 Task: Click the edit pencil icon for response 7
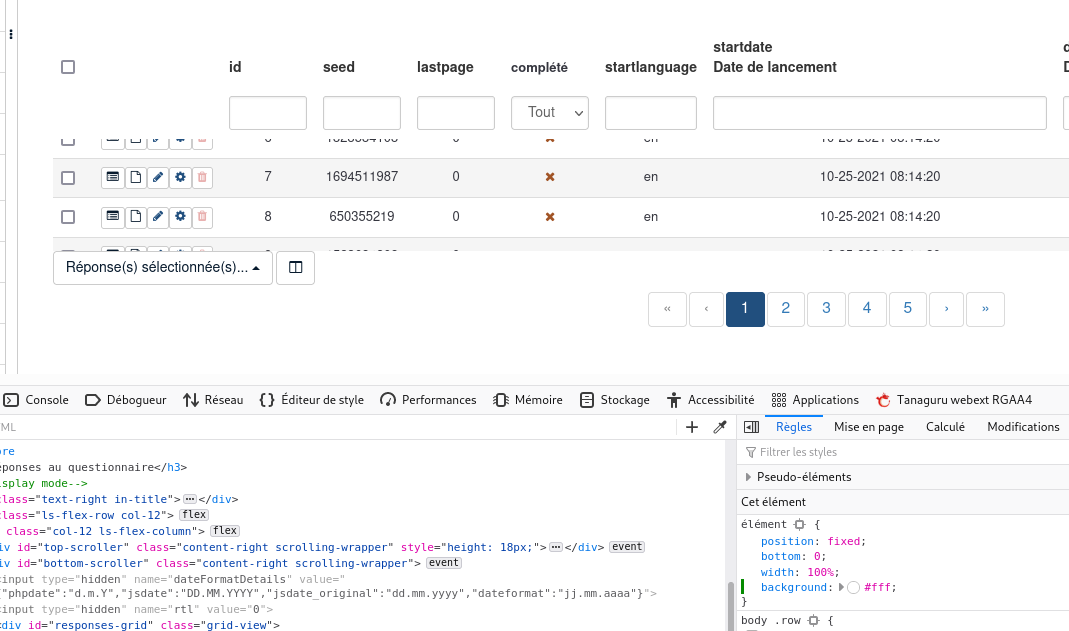pyautogui.click(x=157, y=177)
